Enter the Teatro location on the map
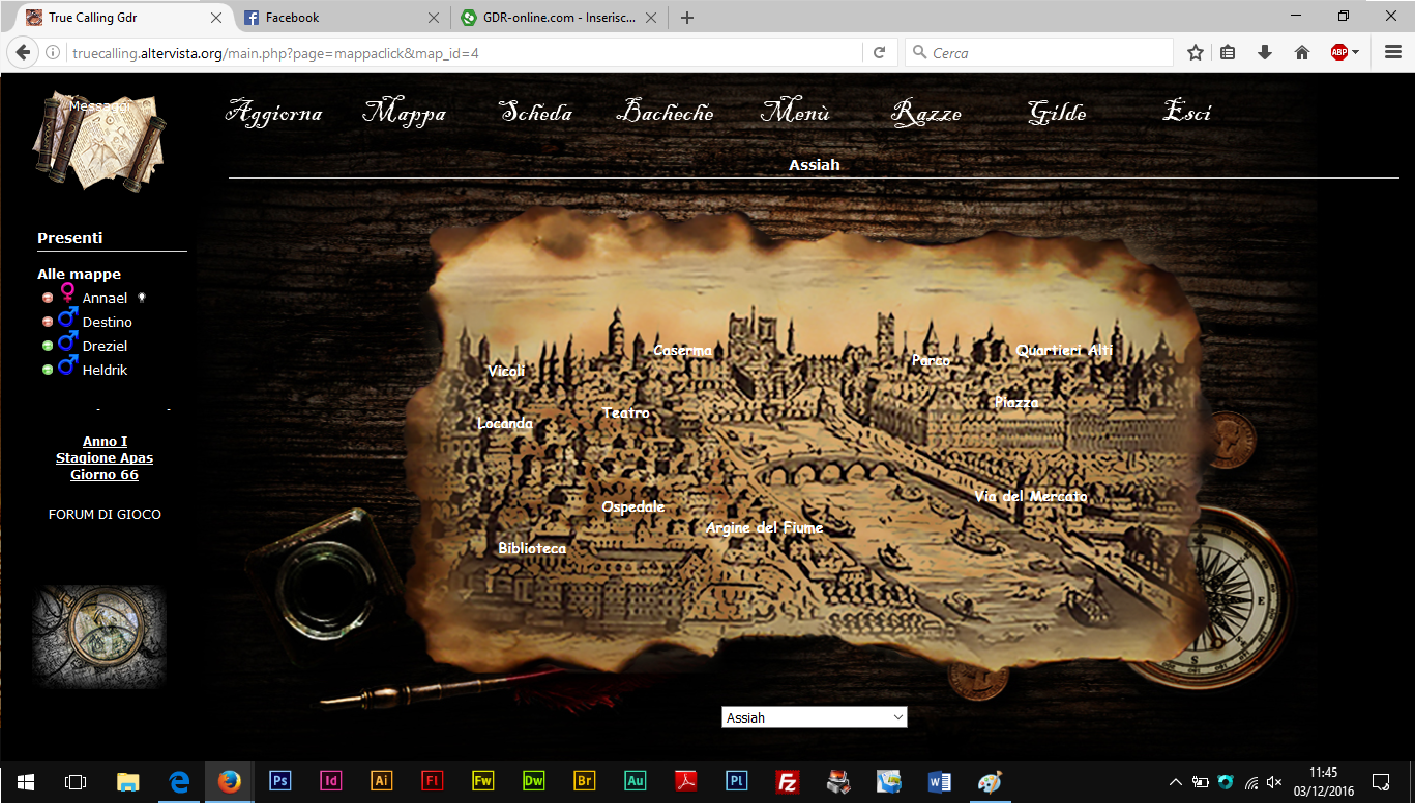The image size is (1420, 804). [627, 412]
